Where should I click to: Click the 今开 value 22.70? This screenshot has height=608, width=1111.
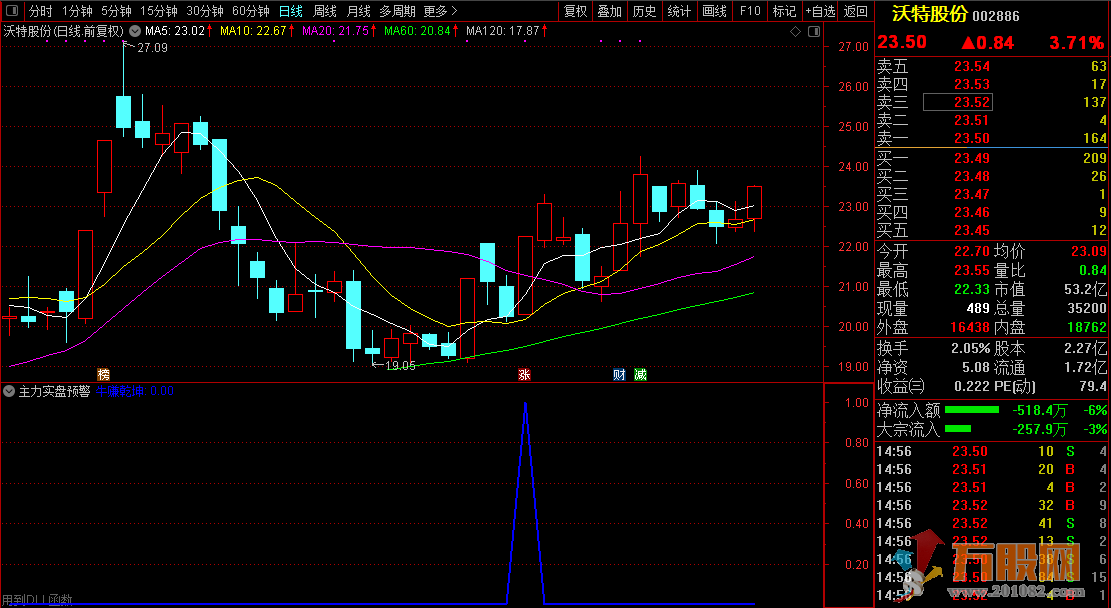pos(971,252)
